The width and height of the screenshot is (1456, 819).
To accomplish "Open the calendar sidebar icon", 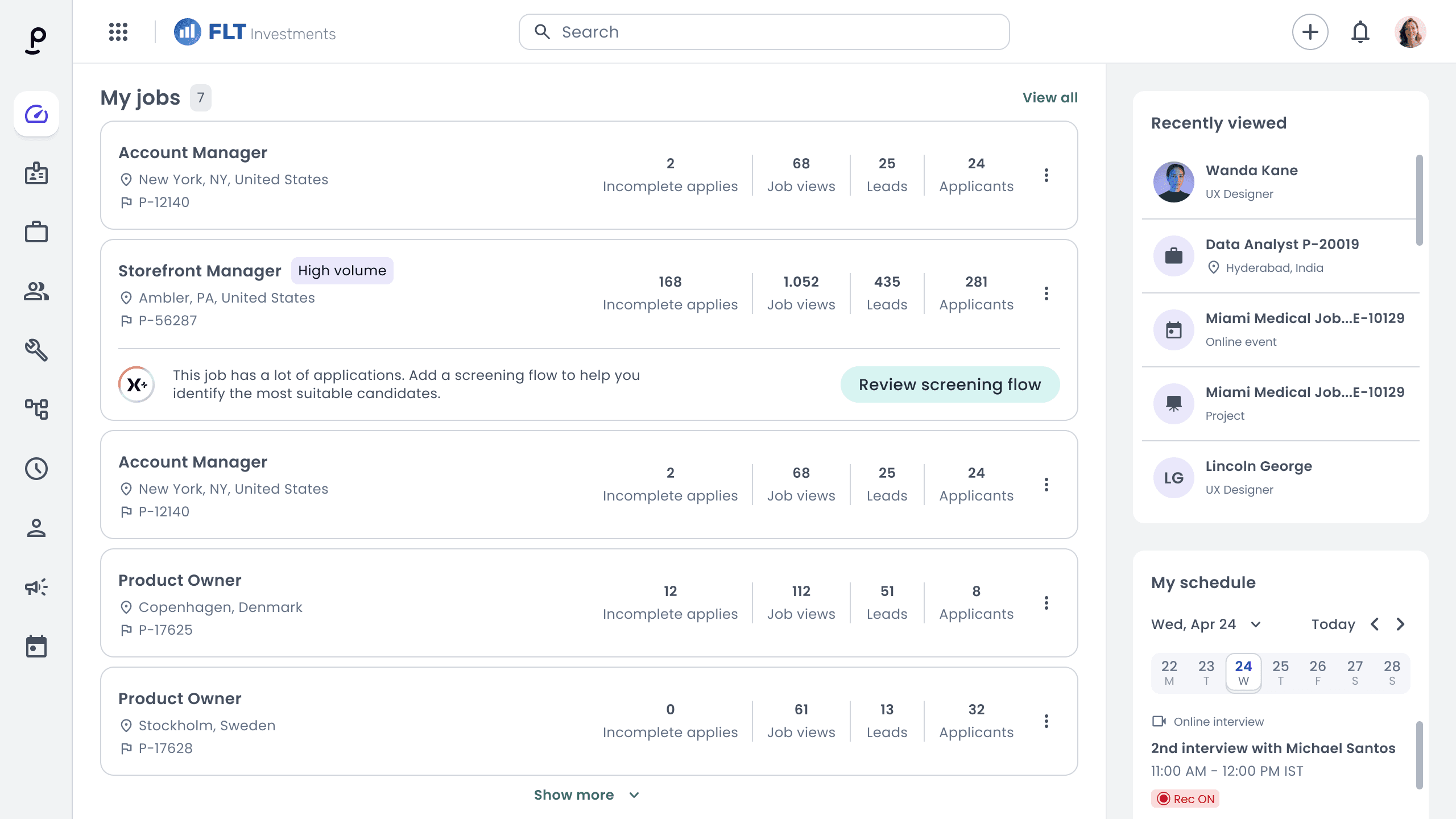I will pyautogui.click(x=36, y=647).
